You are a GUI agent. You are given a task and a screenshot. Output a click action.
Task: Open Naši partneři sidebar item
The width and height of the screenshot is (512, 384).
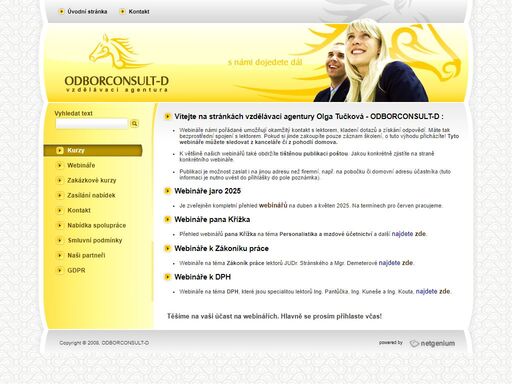pyautogui.click(x=86, y=255)
